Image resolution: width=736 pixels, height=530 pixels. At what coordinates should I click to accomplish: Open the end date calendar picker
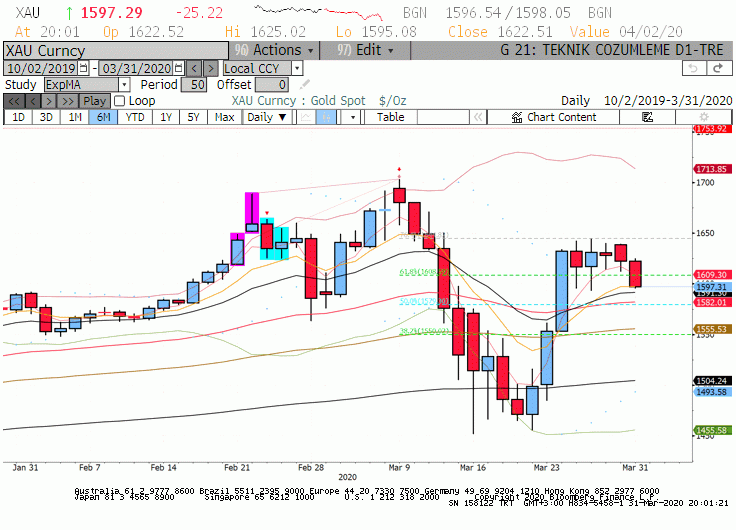tap(179, 69)
